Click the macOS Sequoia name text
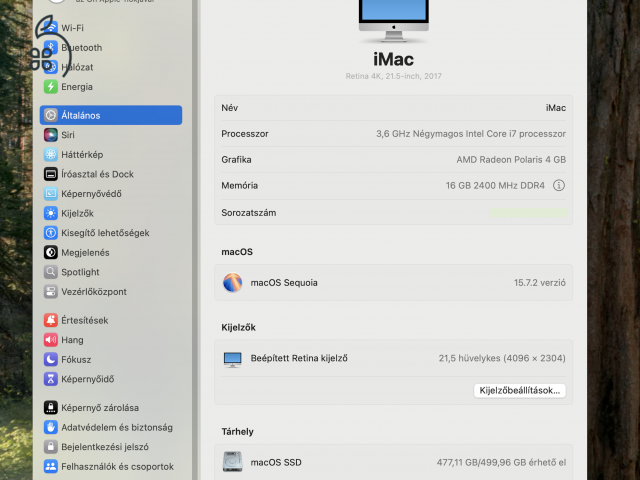The height and width of the screenshot is (480, 640). click(284, 282)
